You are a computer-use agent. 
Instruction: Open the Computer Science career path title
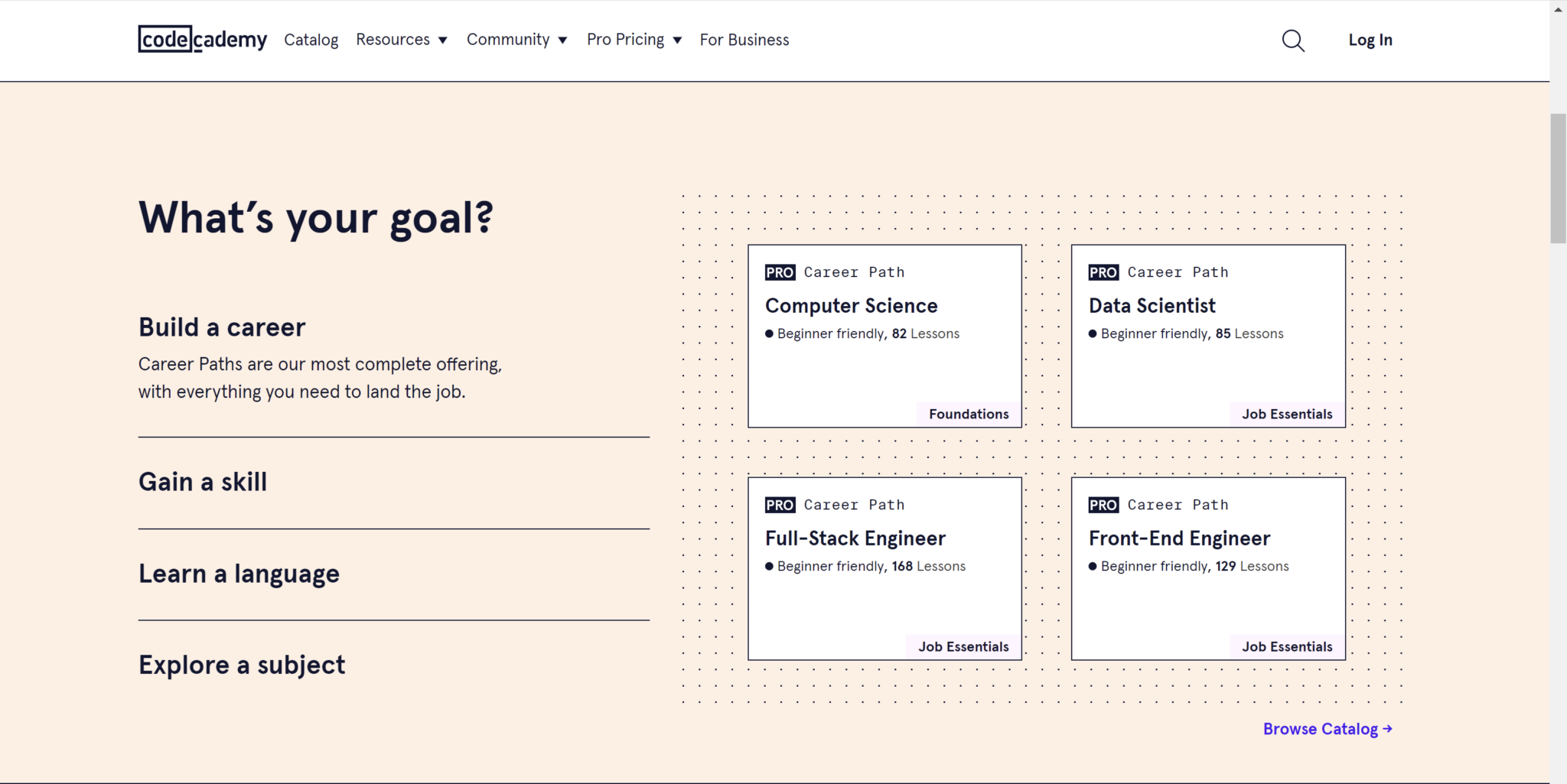tap(851, 306)
